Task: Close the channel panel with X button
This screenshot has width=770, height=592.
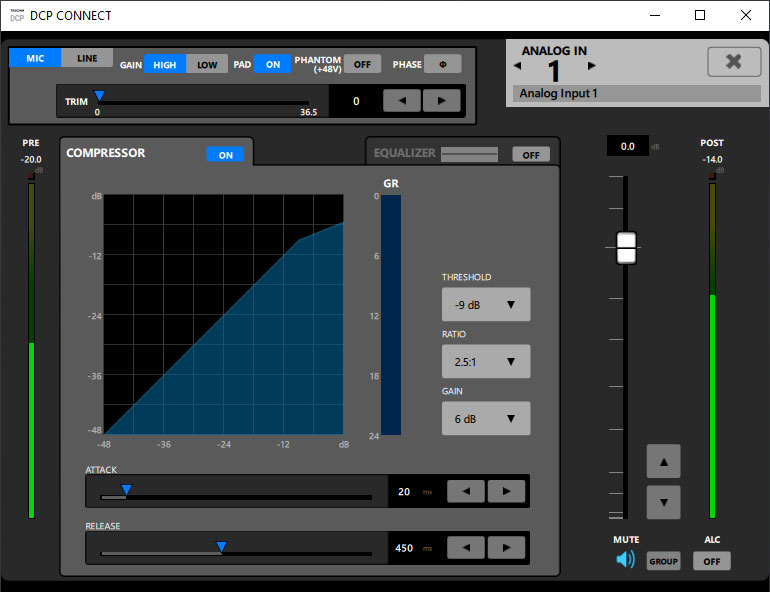Action: point(733,62)
